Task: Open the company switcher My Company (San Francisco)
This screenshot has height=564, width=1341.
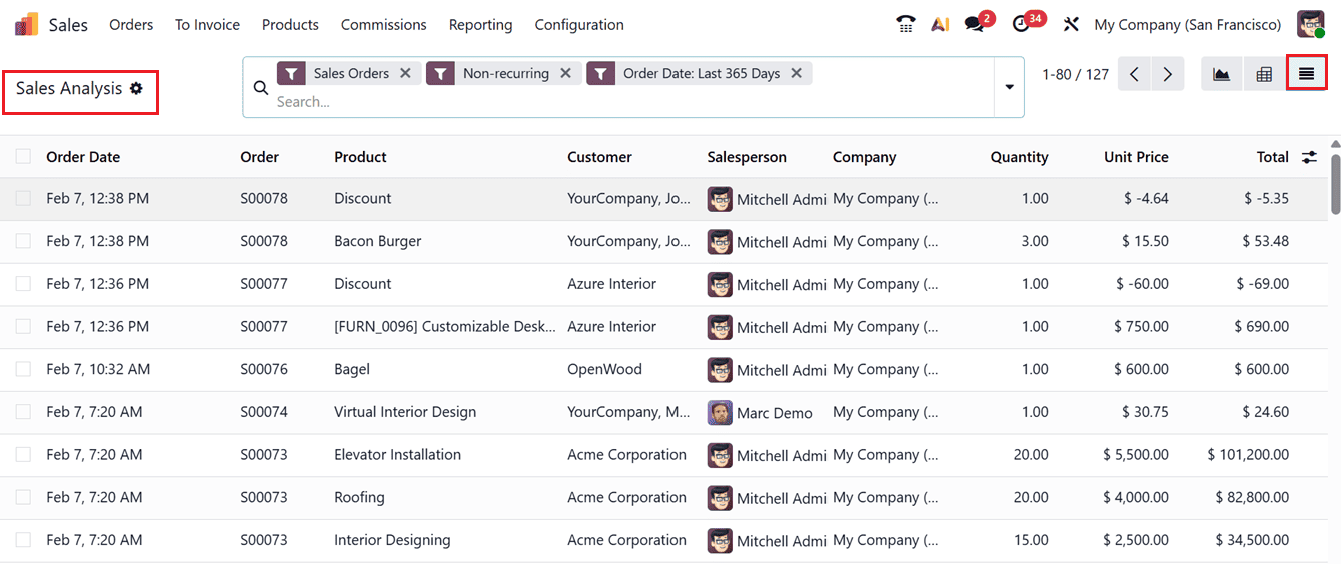Action: pyautogui.click(x=1187, y=24)
